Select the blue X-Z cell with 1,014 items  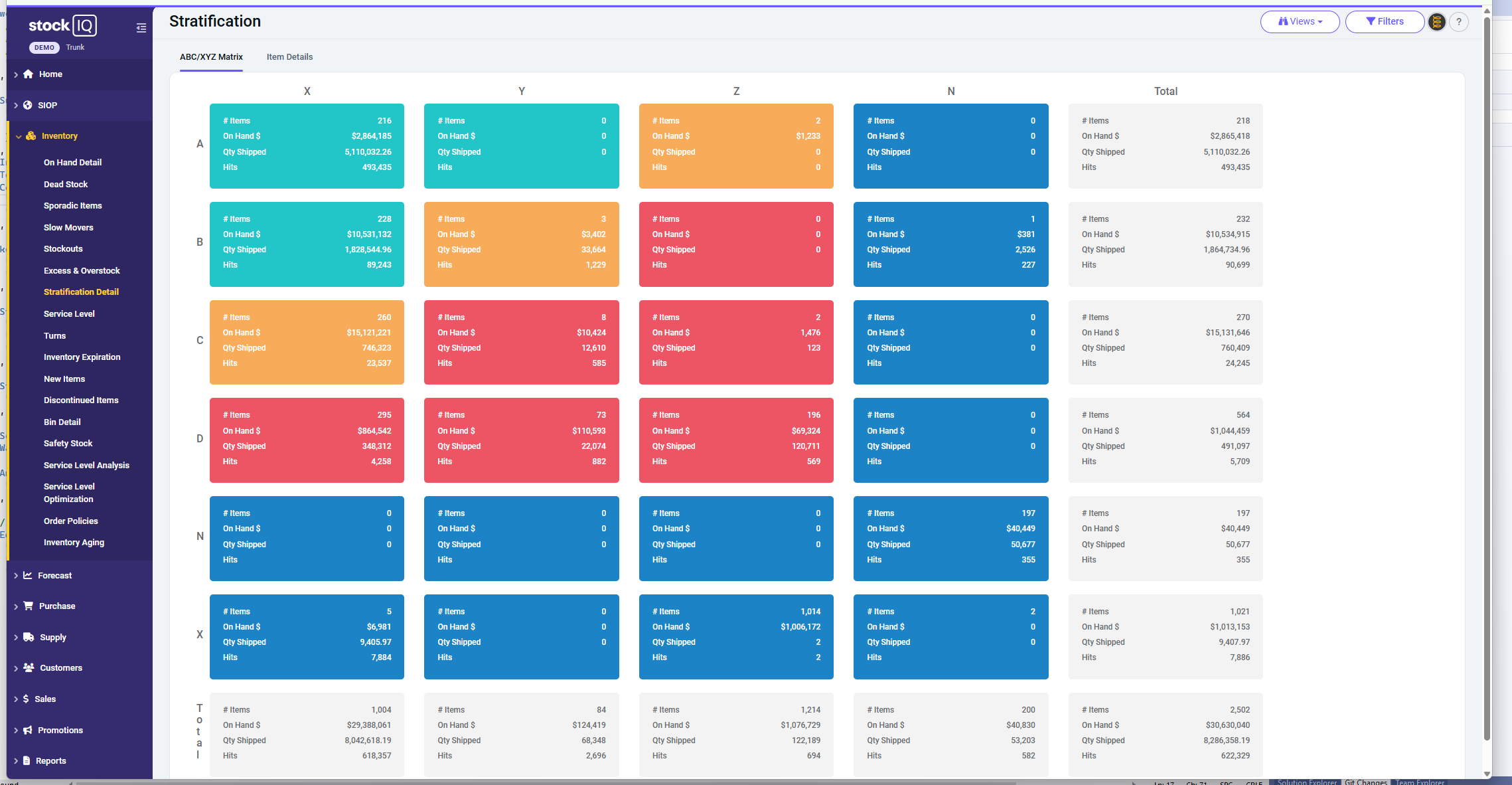(736, 636)
